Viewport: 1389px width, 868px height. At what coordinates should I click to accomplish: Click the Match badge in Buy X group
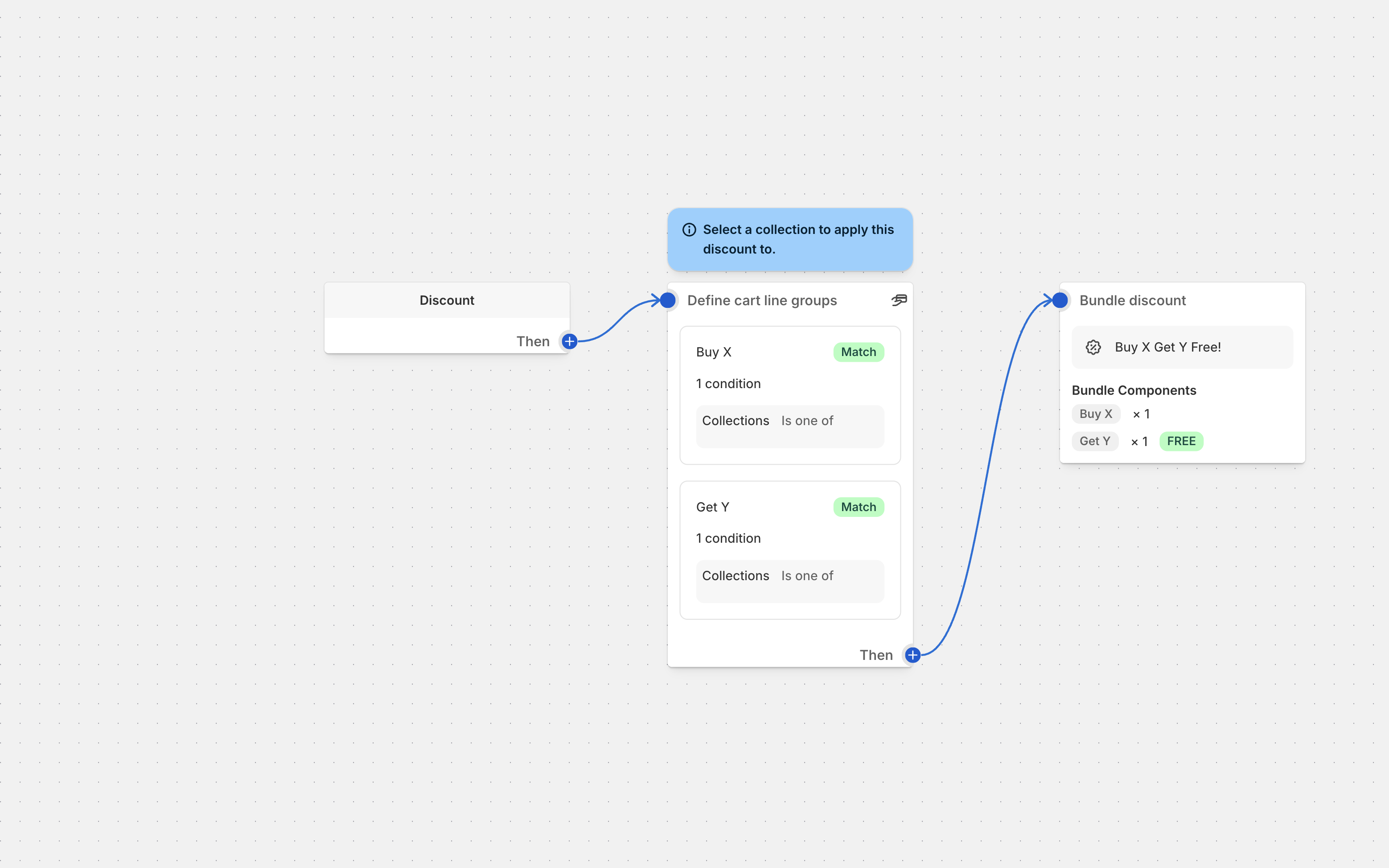pos(859,352)
